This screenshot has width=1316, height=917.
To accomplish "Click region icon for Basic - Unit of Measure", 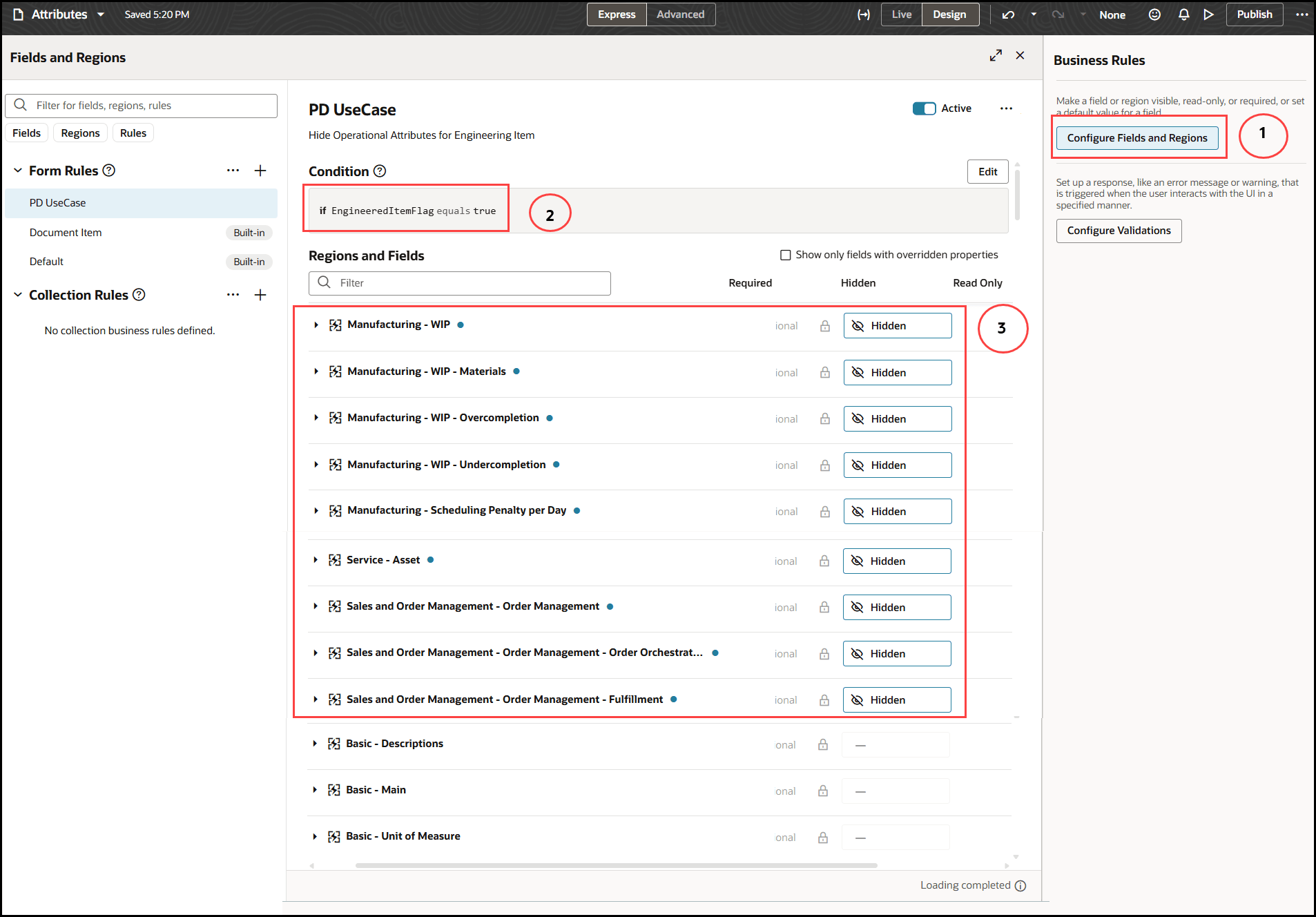I will pyautogui.click(x=334, y=837).
